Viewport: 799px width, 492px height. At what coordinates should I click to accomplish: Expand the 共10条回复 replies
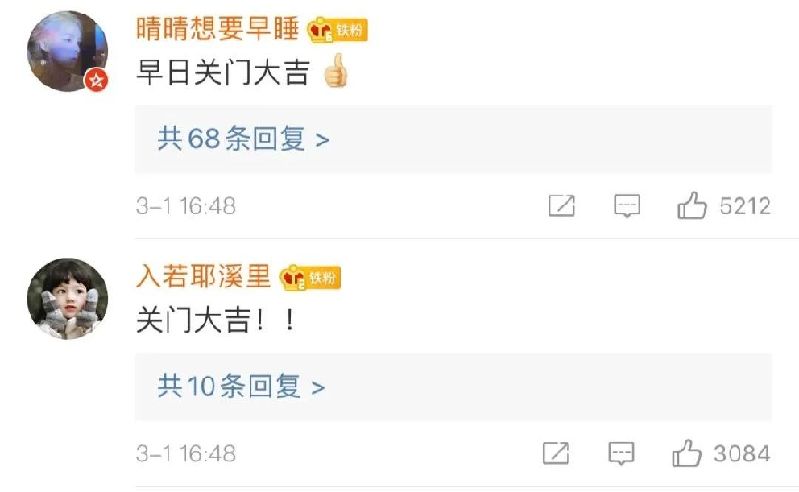pos(454,387)
